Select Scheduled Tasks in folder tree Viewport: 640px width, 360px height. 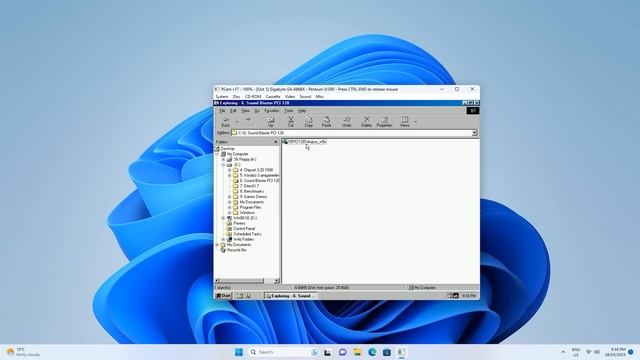pyautogui.click(x=247, y=234)
